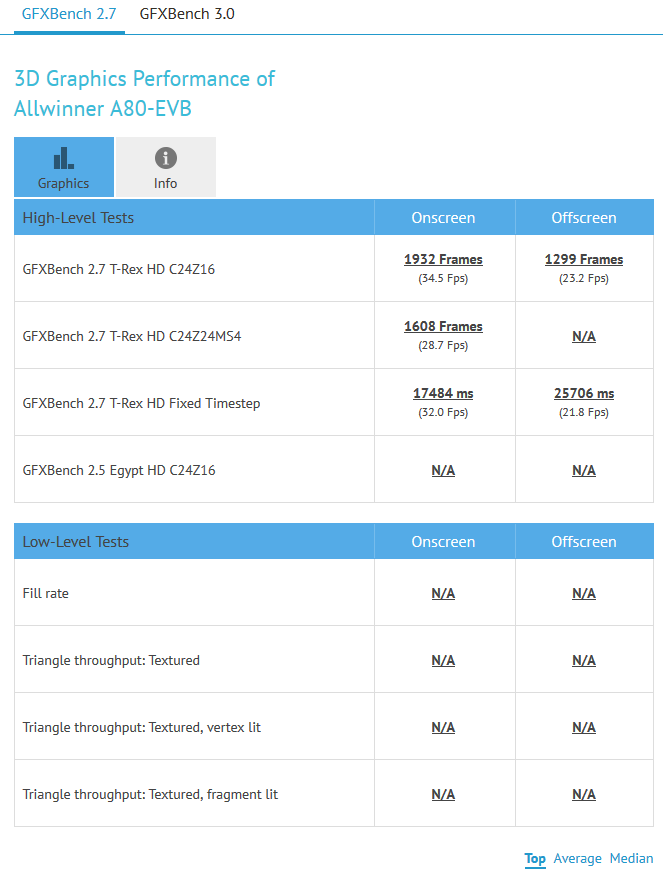This screenshot has height=876, width=663.
Task: Open N/A onscreen for Textured, fragment lit
Action: (x=443, y=794)
